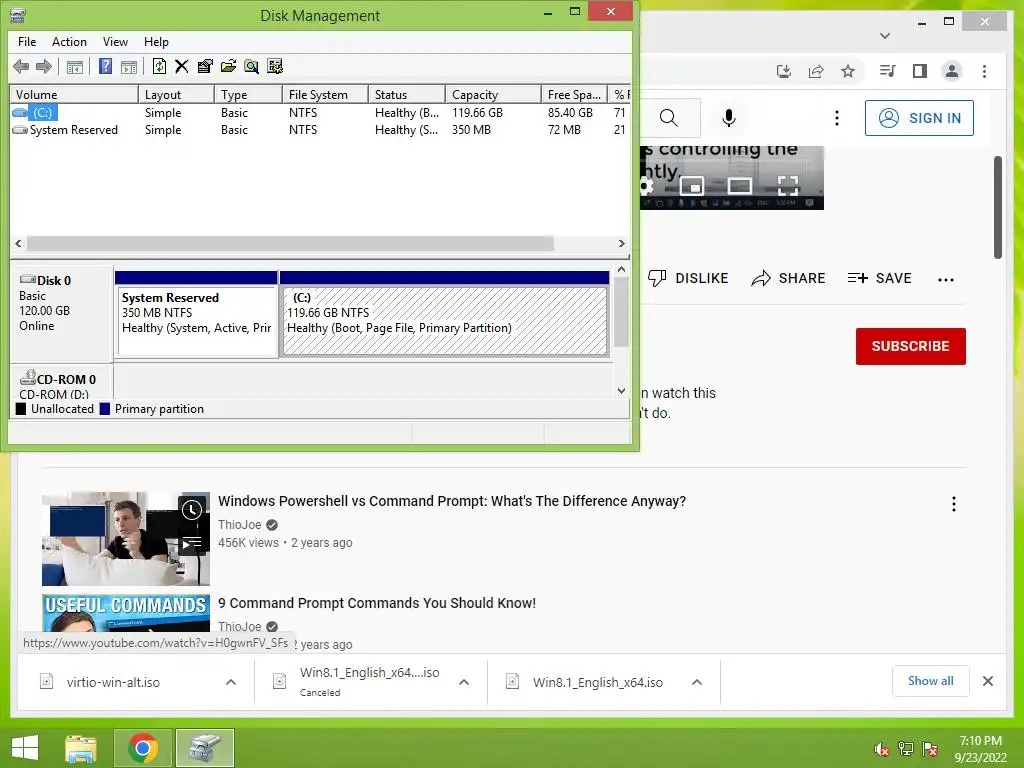Viewport: 1024px width, 768px height.
Task: Select the (C:) volume row in the list
Action: [320, 112]
